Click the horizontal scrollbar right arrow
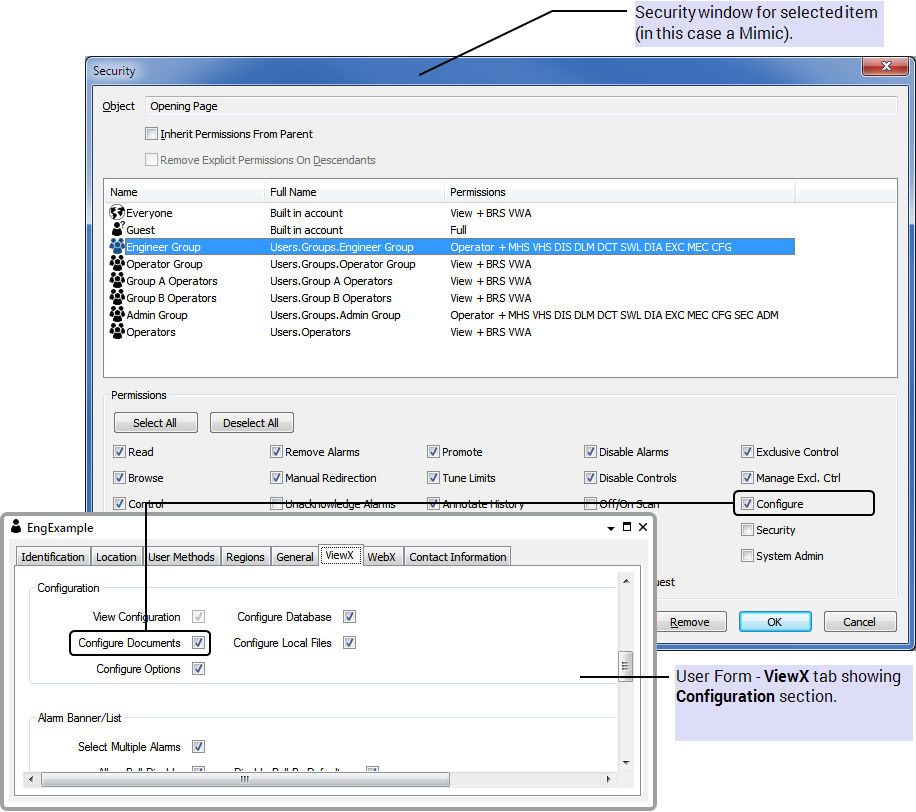The height and width of the screenshot is (812, 916). tap(608, 779)
